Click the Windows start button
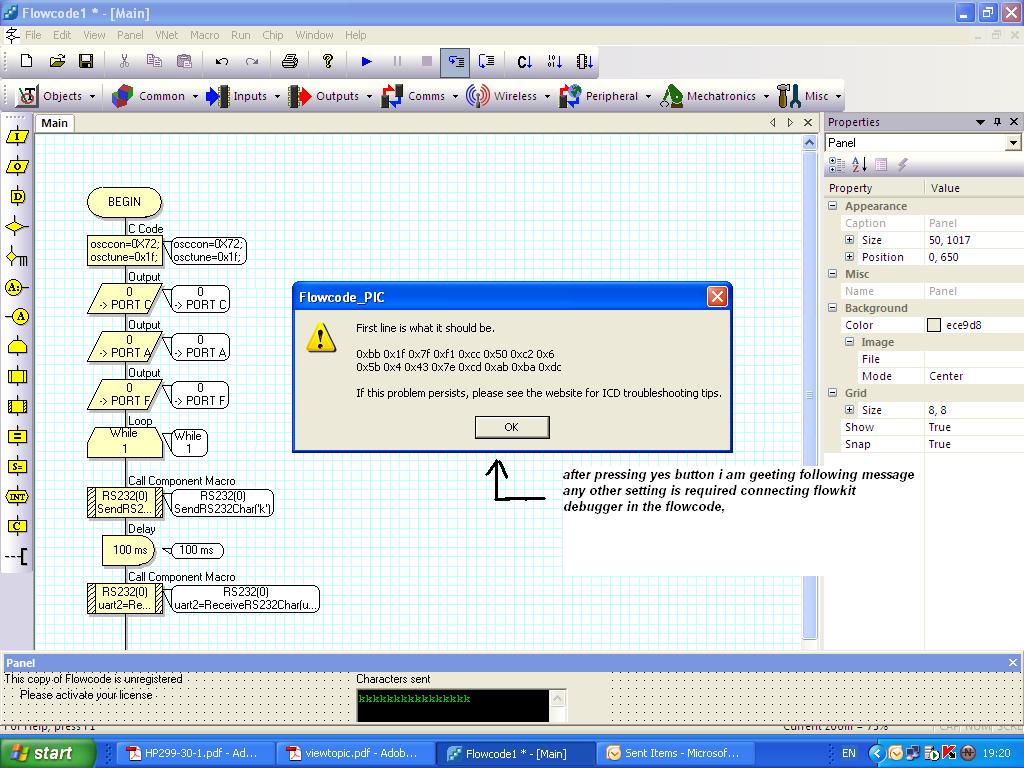Viewport: 1024px width, 768px height. [47, 753]
